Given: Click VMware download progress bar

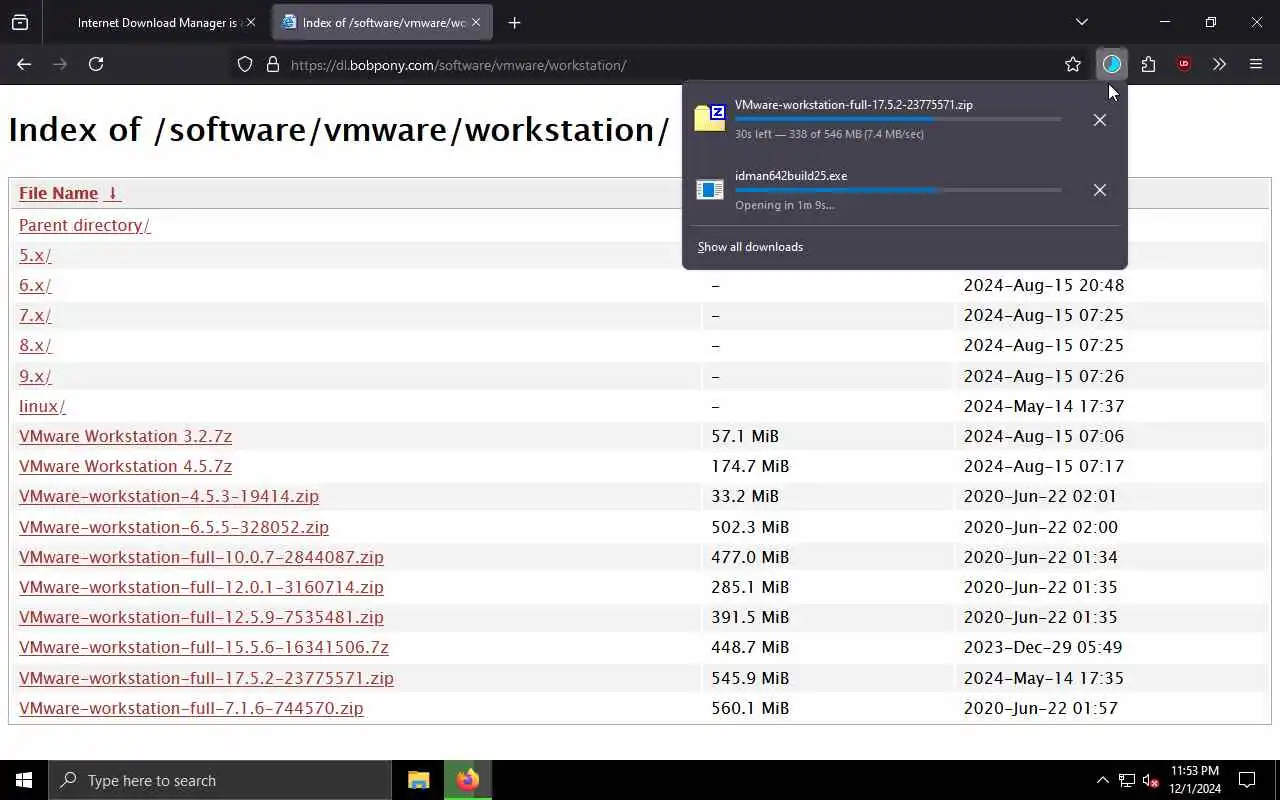Looking at the screenshot, I should 898,119.
